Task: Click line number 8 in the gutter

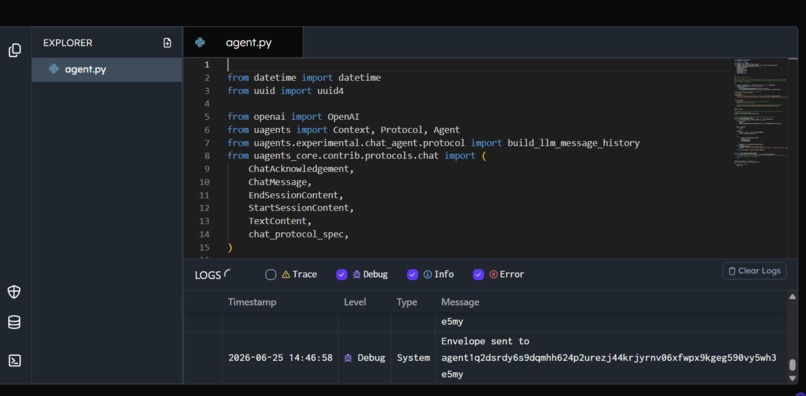Action: click(207, 156)
